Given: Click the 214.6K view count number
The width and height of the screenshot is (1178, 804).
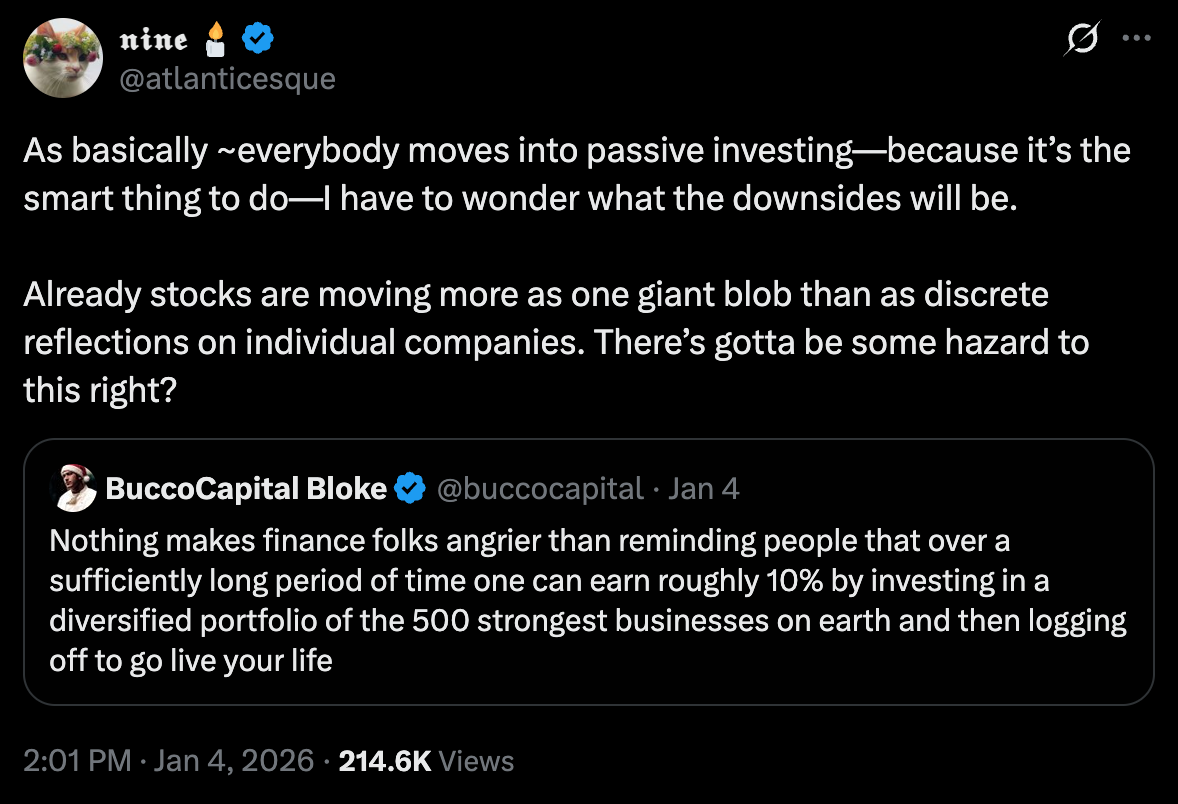Looking at the screenshot, I should click(x=385, y=761).
